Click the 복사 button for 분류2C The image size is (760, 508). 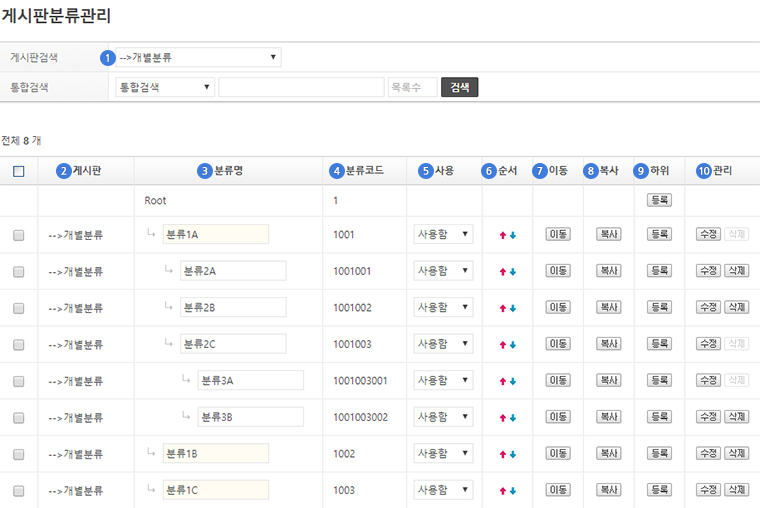[608, 344]
